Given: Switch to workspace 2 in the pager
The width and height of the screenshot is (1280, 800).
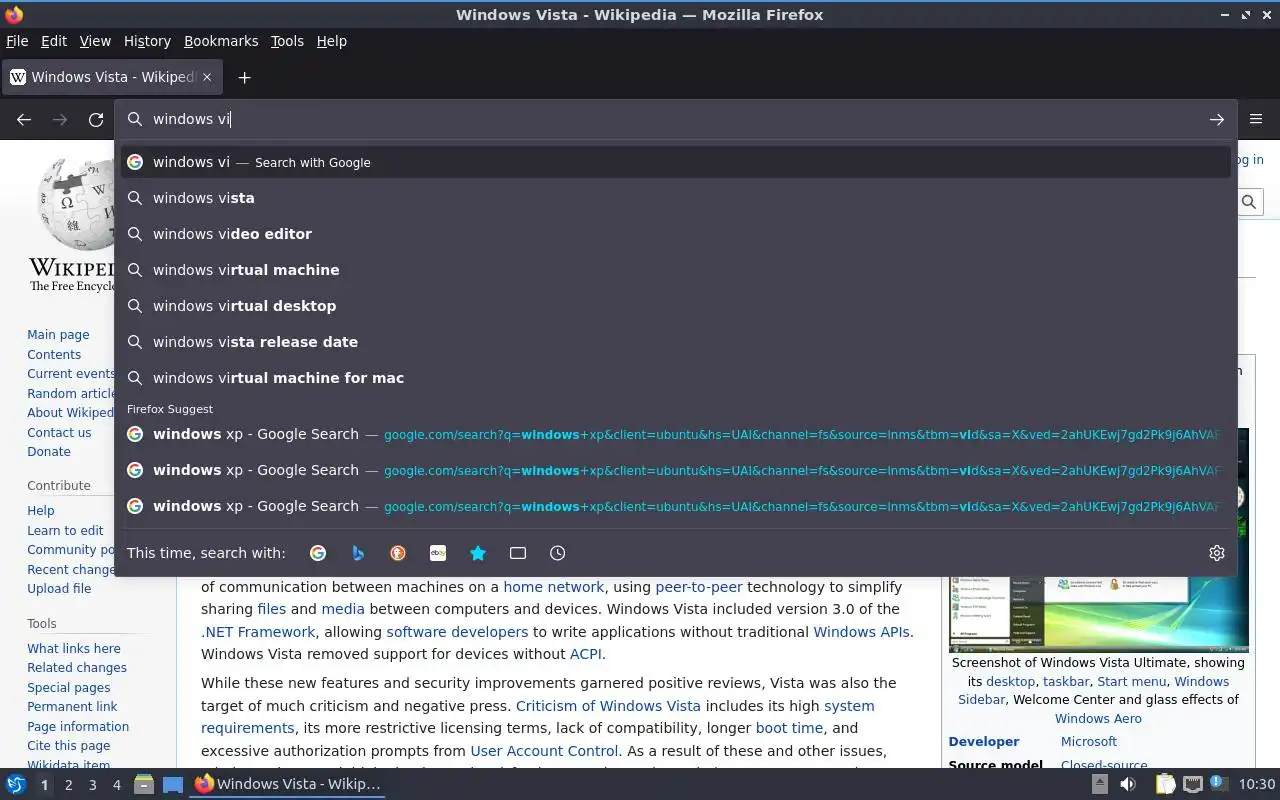Looking at the screenshot, I should [68, 785].
